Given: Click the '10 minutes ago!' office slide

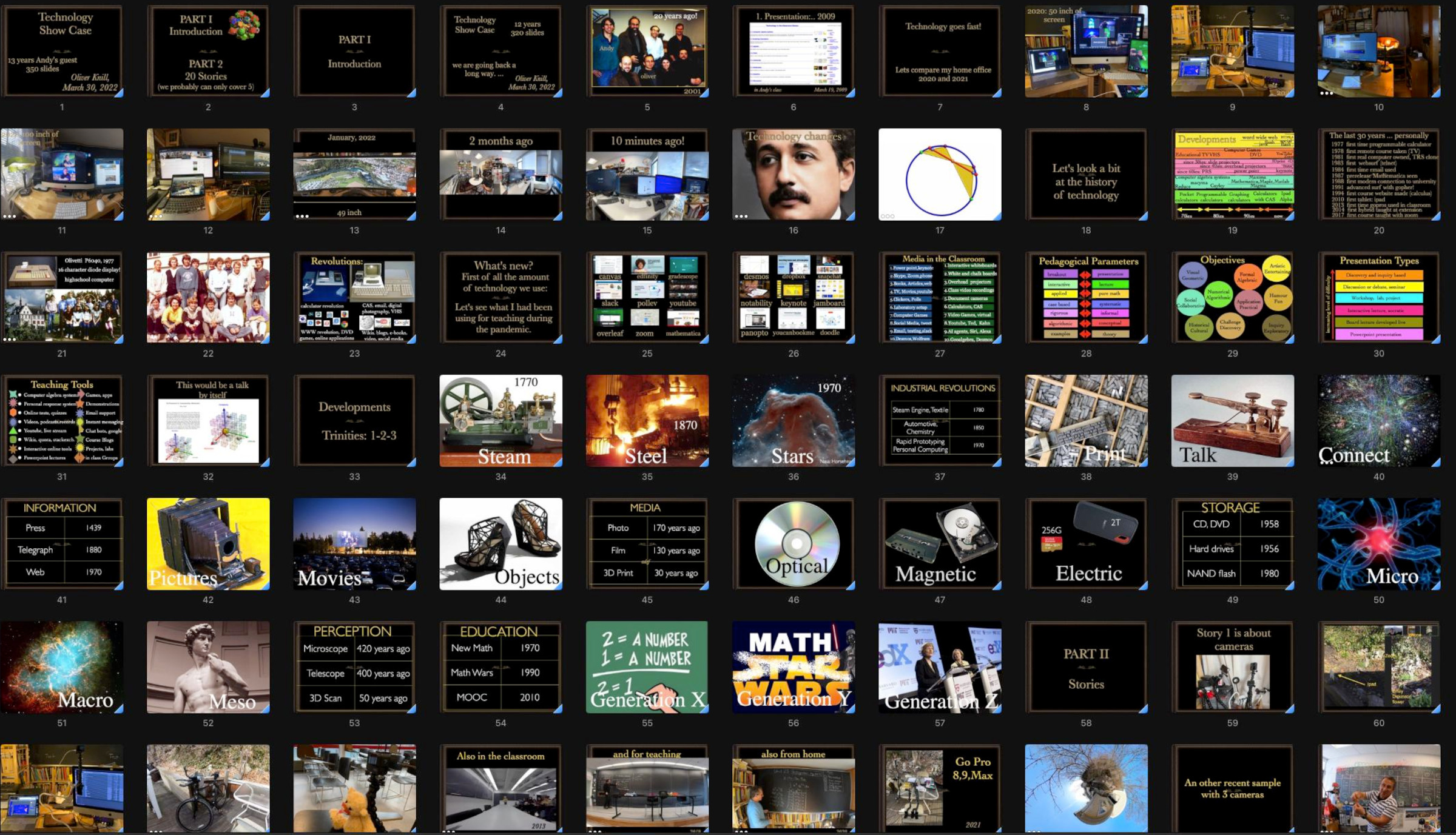Looking at the screenshot, I should 647,175.
